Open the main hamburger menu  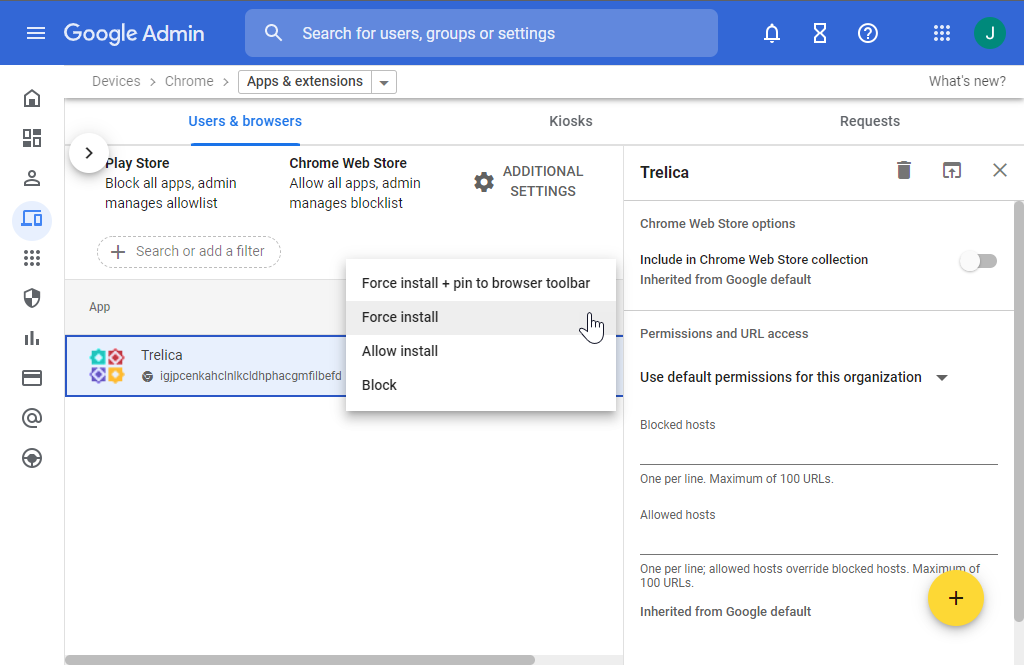(x=36, y=33)
